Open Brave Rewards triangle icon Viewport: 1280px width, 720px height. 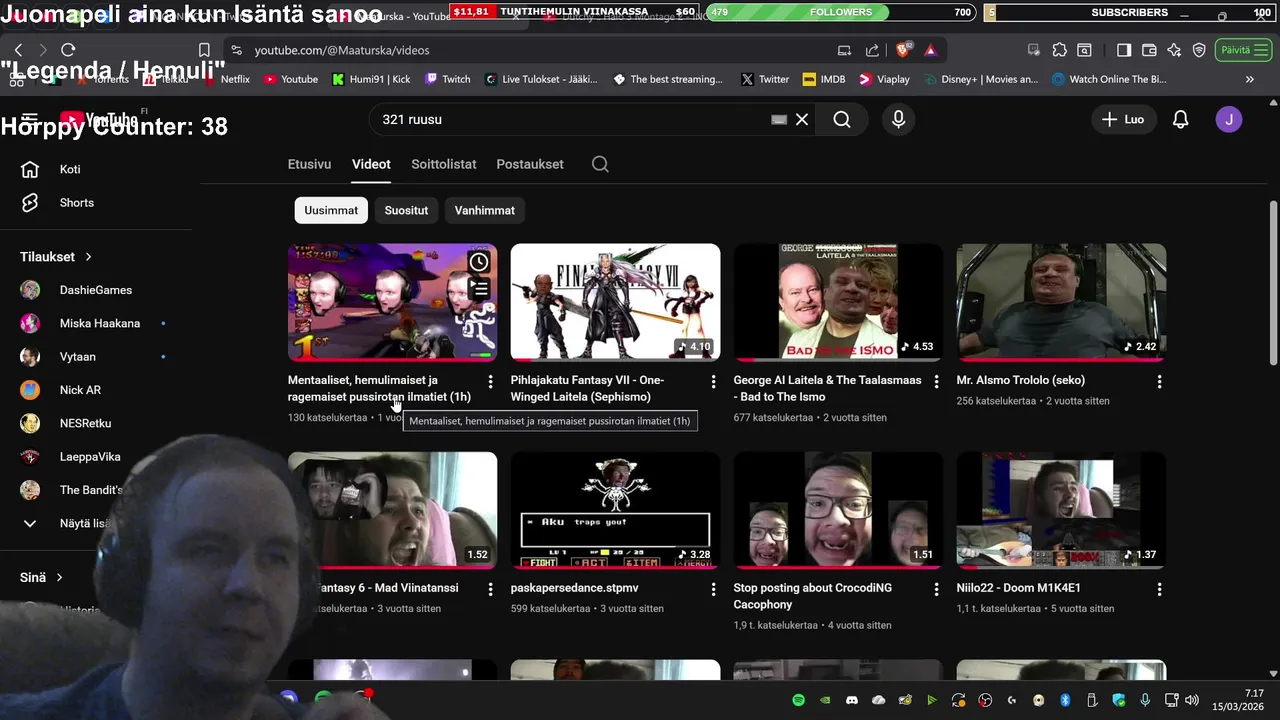(931, 50)
